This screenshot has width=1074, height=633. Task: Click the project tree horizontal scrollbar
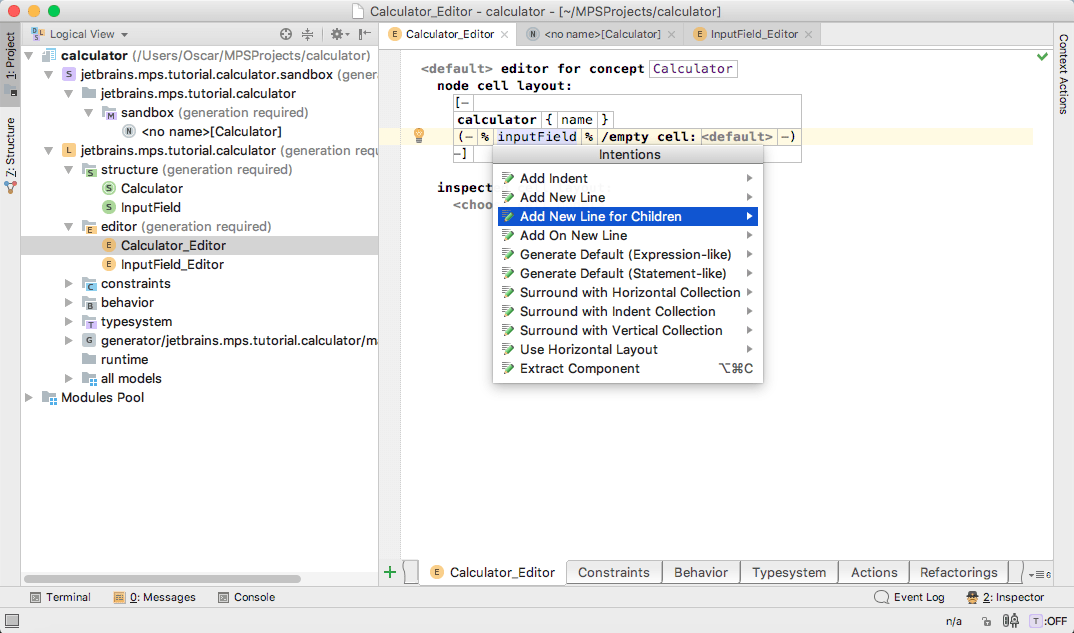[x=150, y=578]
